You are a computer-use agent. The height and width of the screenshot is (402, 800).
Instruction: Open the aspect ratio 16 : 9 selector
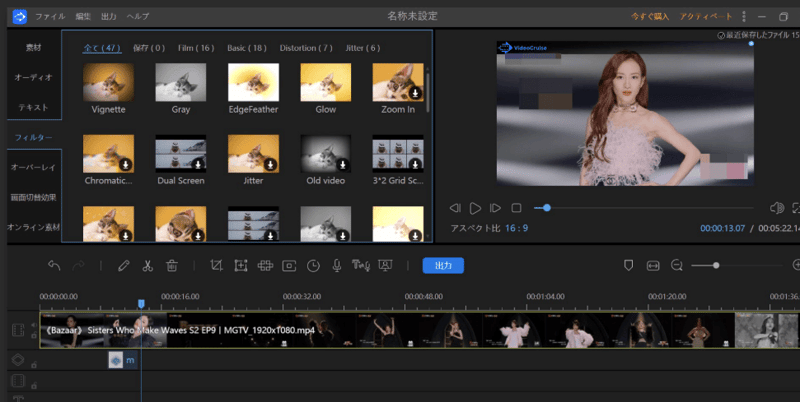(x=517, y=228)
